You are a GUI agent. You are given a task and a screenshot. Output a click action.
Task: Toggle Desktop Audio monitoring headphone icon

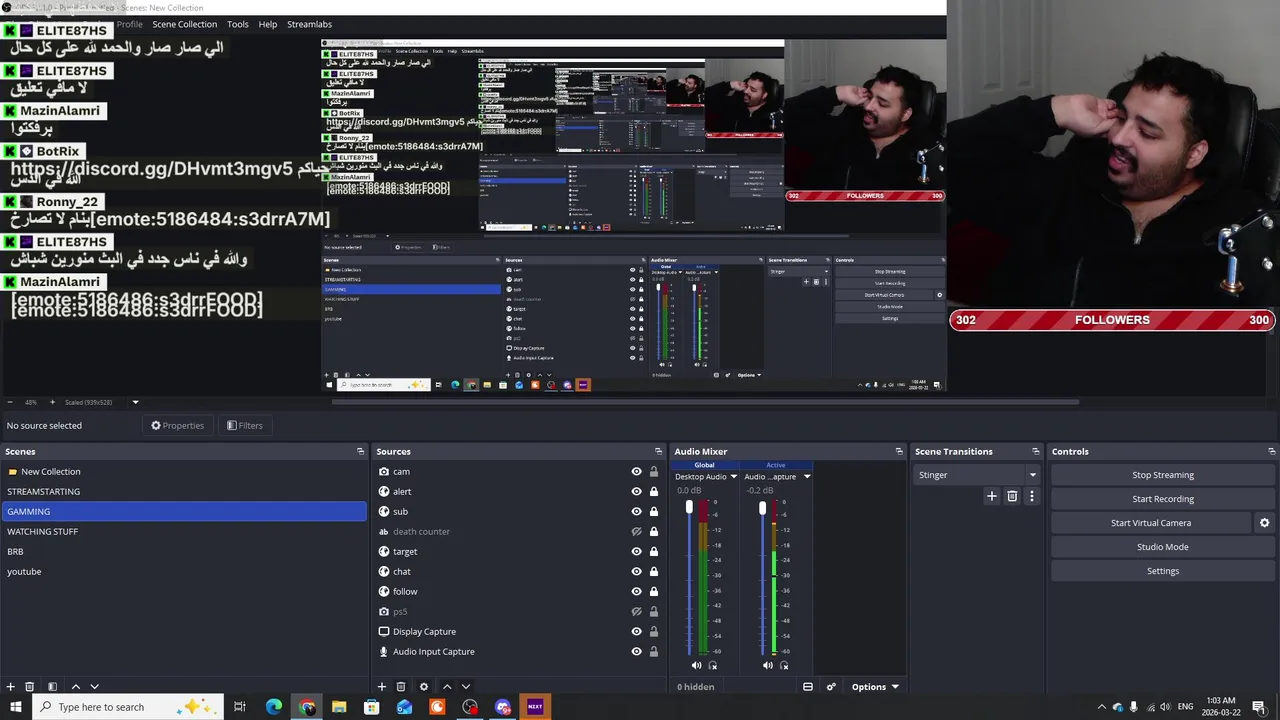(x=713, y=665)
